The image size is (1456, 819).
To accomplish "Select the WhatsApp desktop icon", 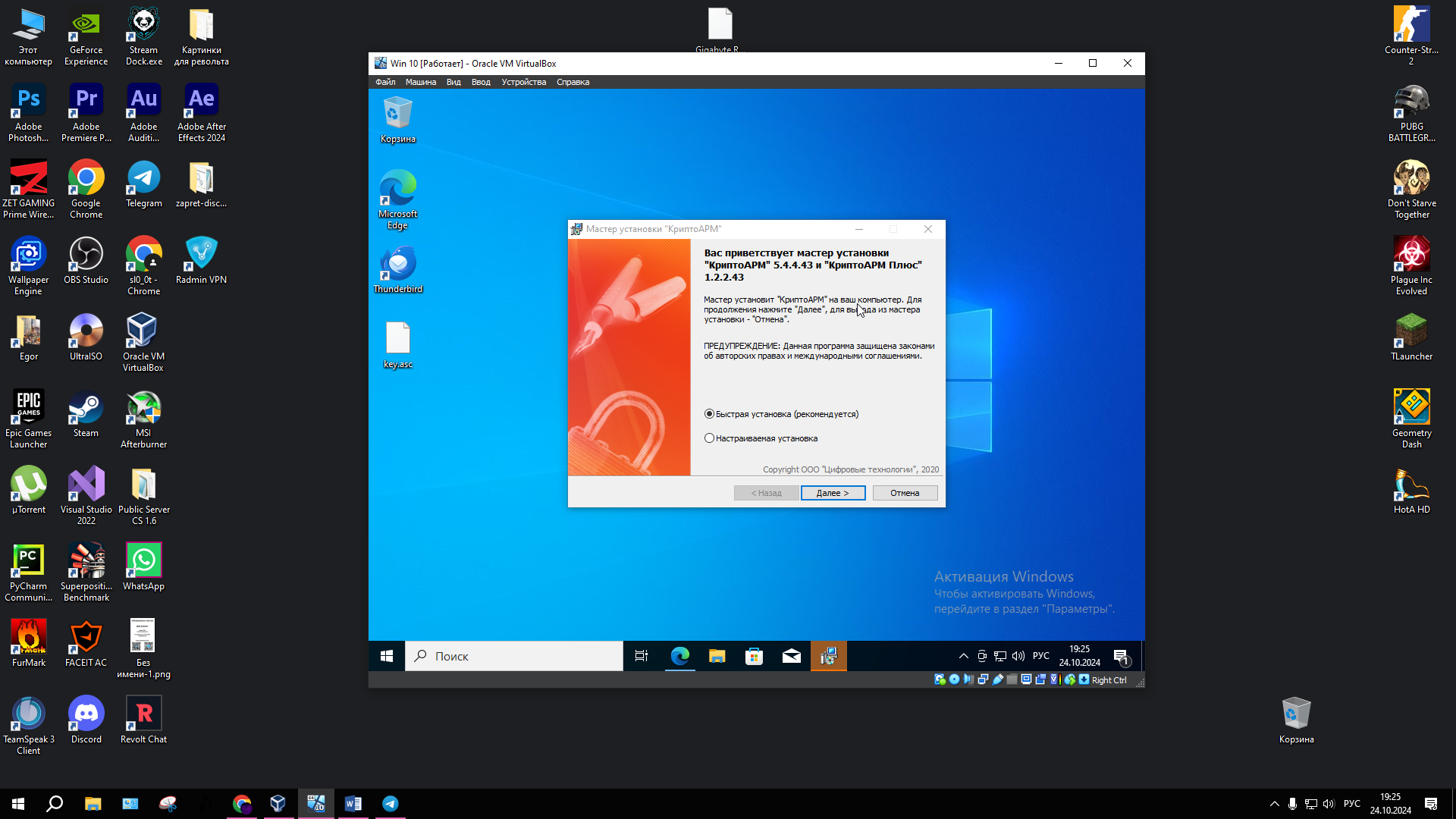I will (x=144, y=567).
